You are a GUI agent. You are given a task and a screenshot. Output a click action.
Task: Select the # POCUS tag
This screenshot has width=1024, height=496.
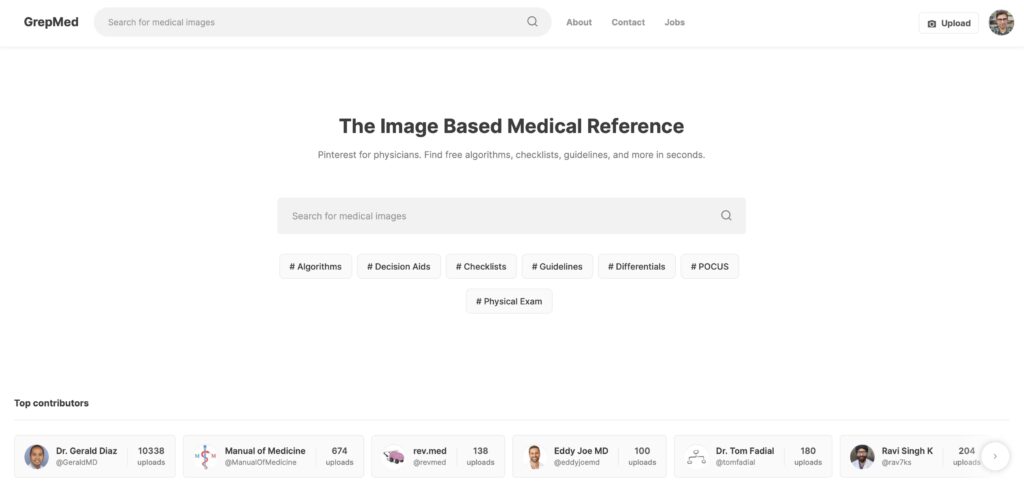pyautogui.click(x=710, y=266)
